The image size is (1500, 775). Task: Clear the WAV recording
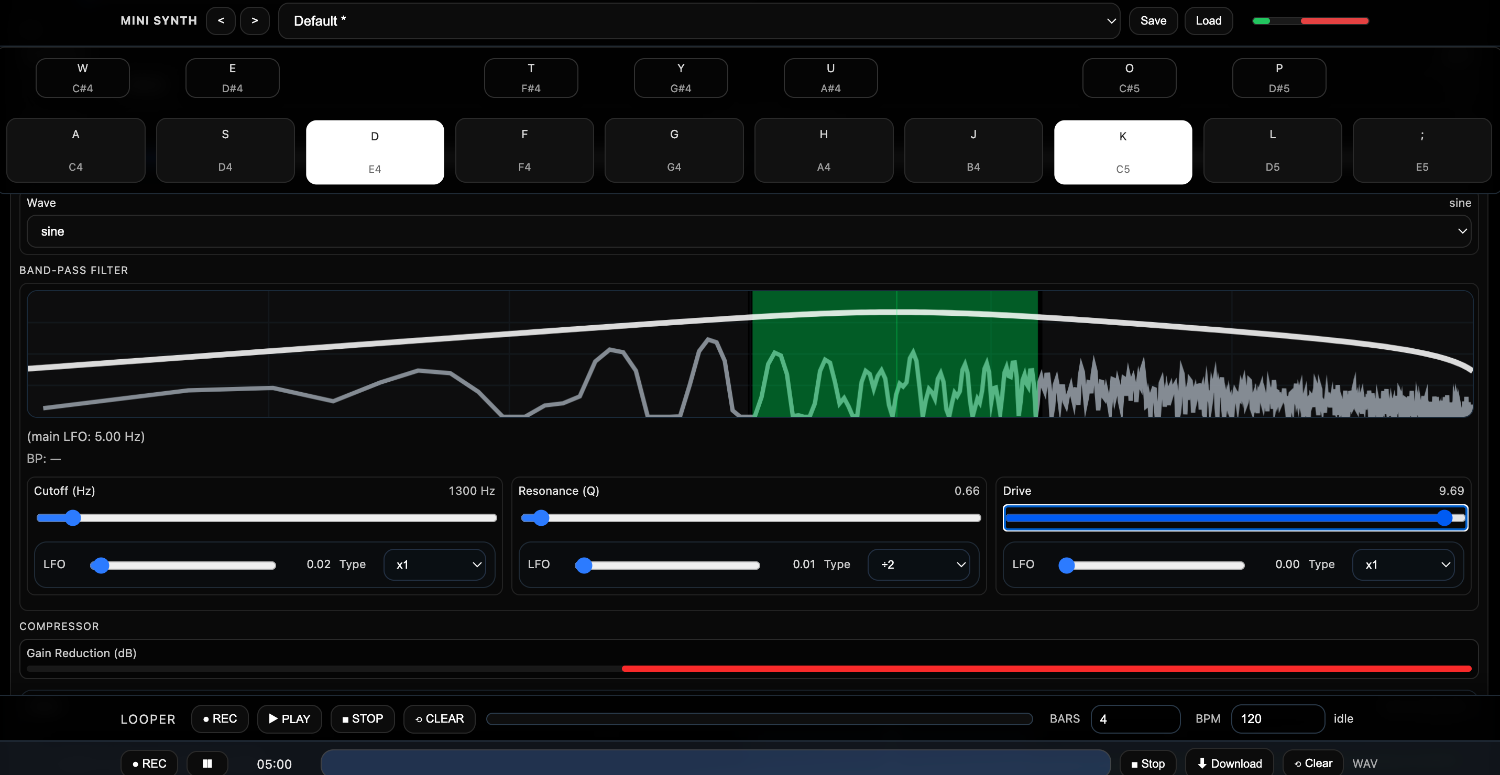[x=1313, y=763]
